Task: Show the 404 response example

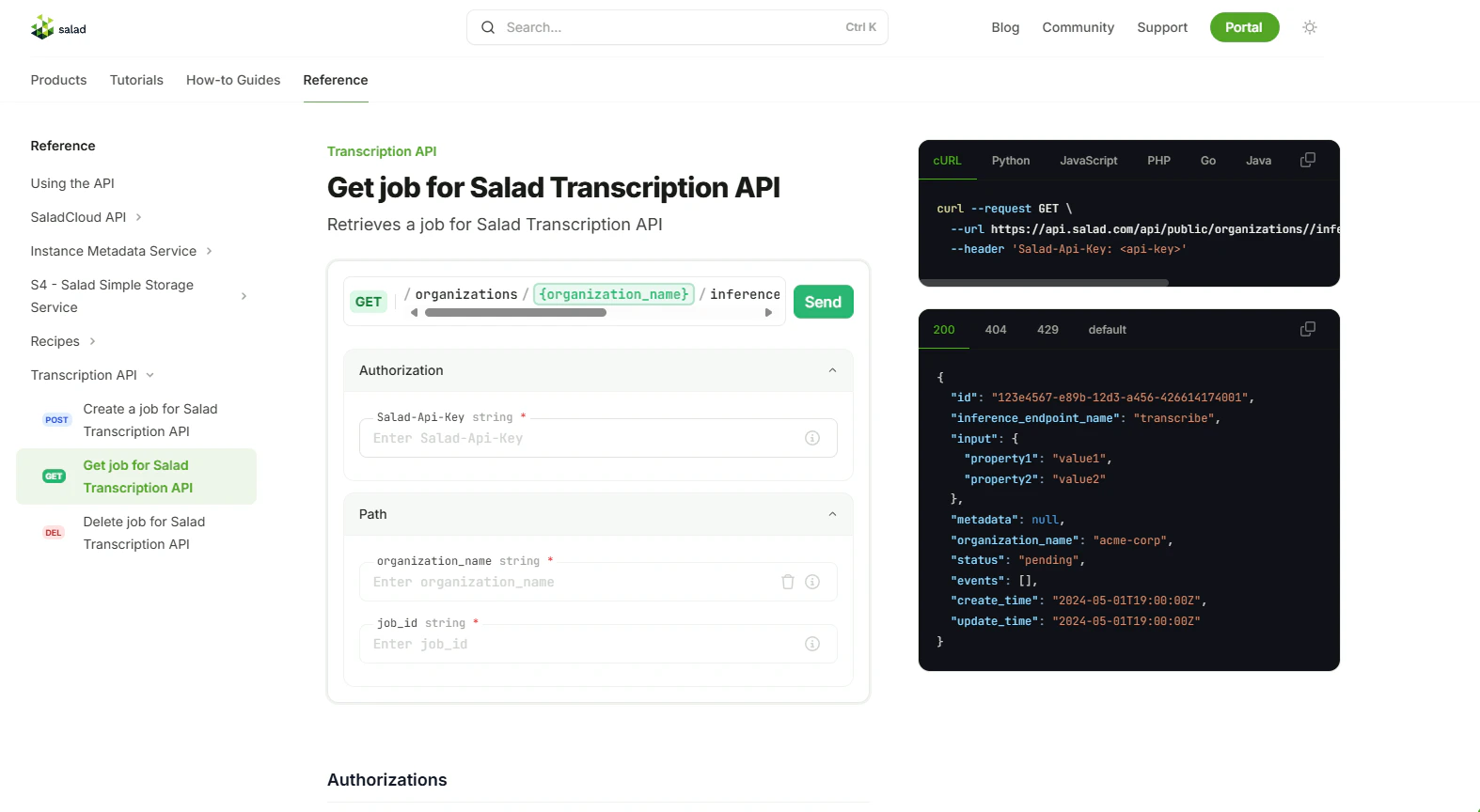Action: (996, 330)
